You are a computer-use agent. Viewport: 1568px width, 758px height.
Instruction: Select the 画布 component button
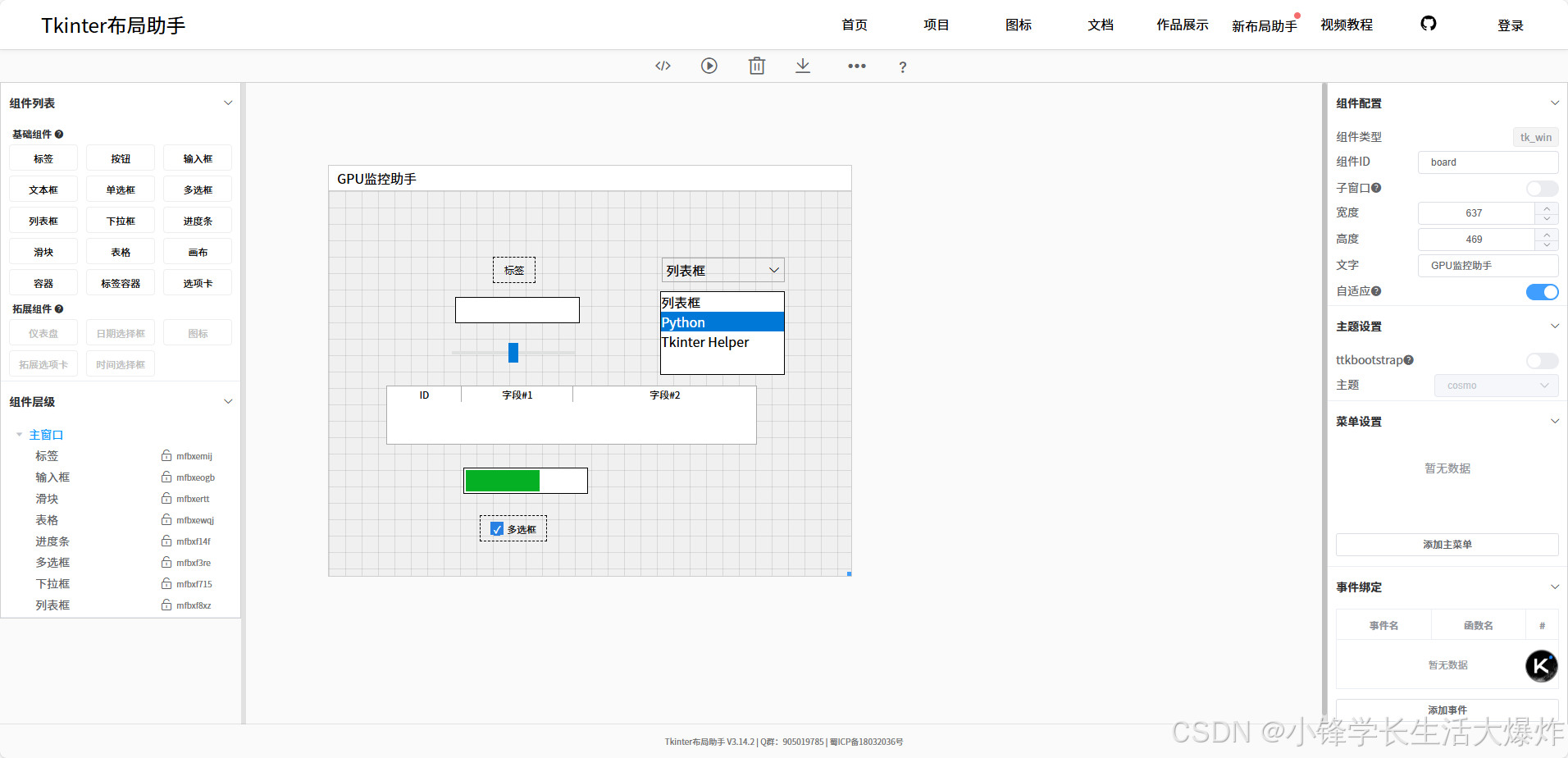point(198,252)
